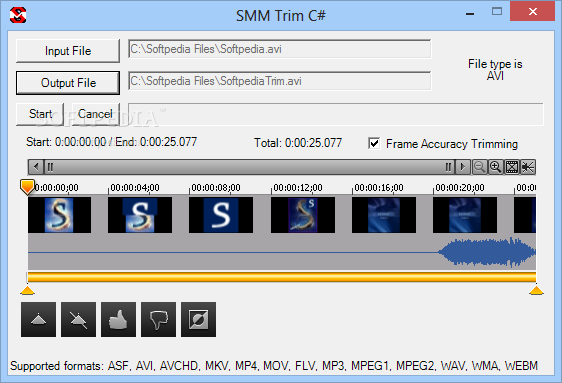Click the orange playhead marker at 00:00:00;00
The image size is (562, 383).
[27, 187]
